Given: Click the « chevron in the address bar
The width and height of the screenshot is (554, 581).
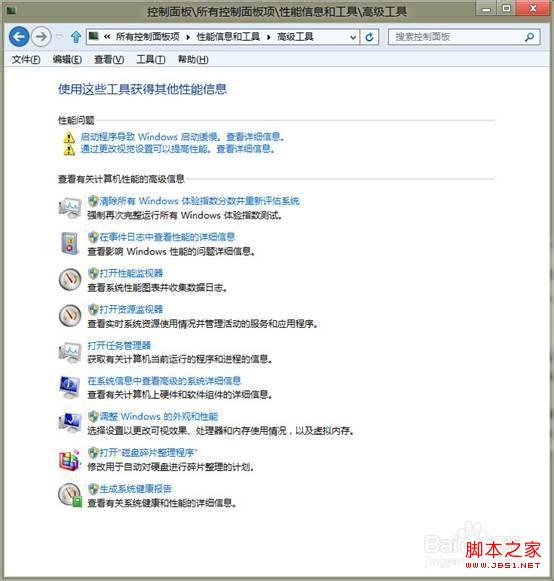Looking at the screenshot, I should pos(107,37).
